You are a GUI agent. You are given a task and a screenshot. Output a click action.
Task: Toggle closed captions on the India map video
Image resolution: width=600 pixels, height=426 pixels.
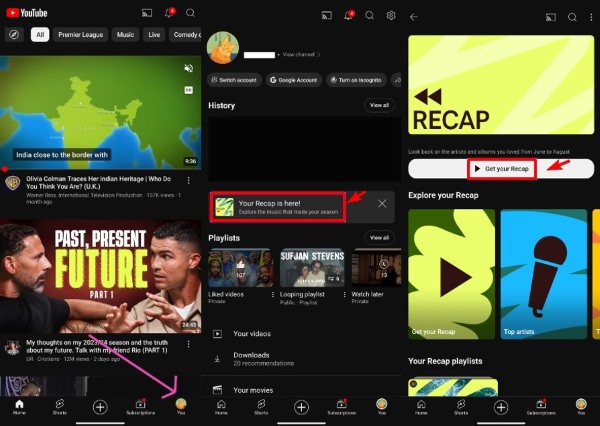(189, 90)
